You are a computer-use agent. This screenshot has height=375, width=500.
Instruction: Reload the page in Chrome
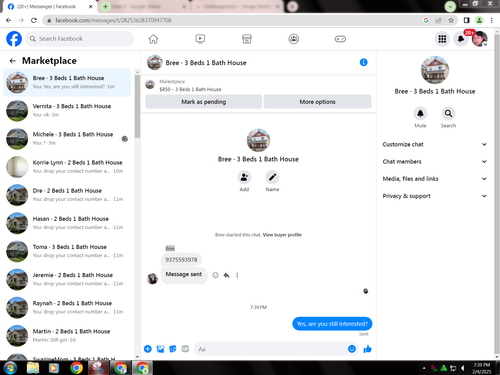tap(34, 20)
